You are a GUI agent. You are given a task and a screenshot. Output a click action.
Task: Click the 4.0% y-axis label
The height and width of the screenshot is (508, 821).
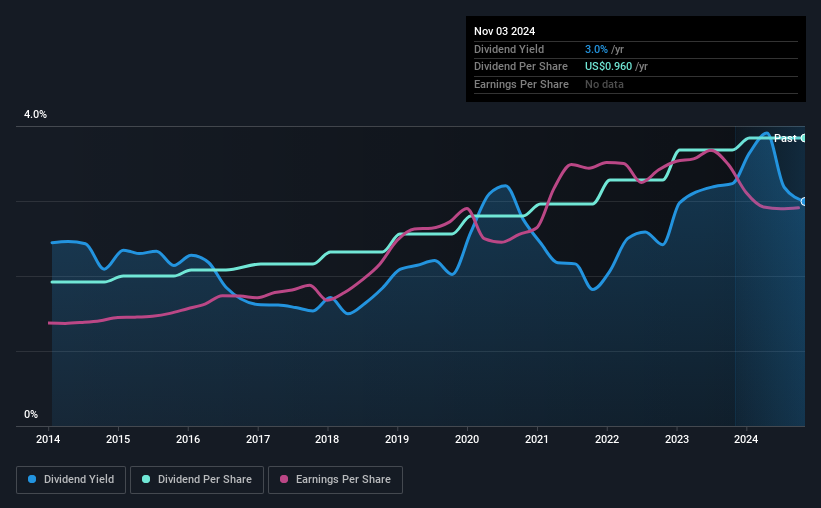tap(35, 115)
